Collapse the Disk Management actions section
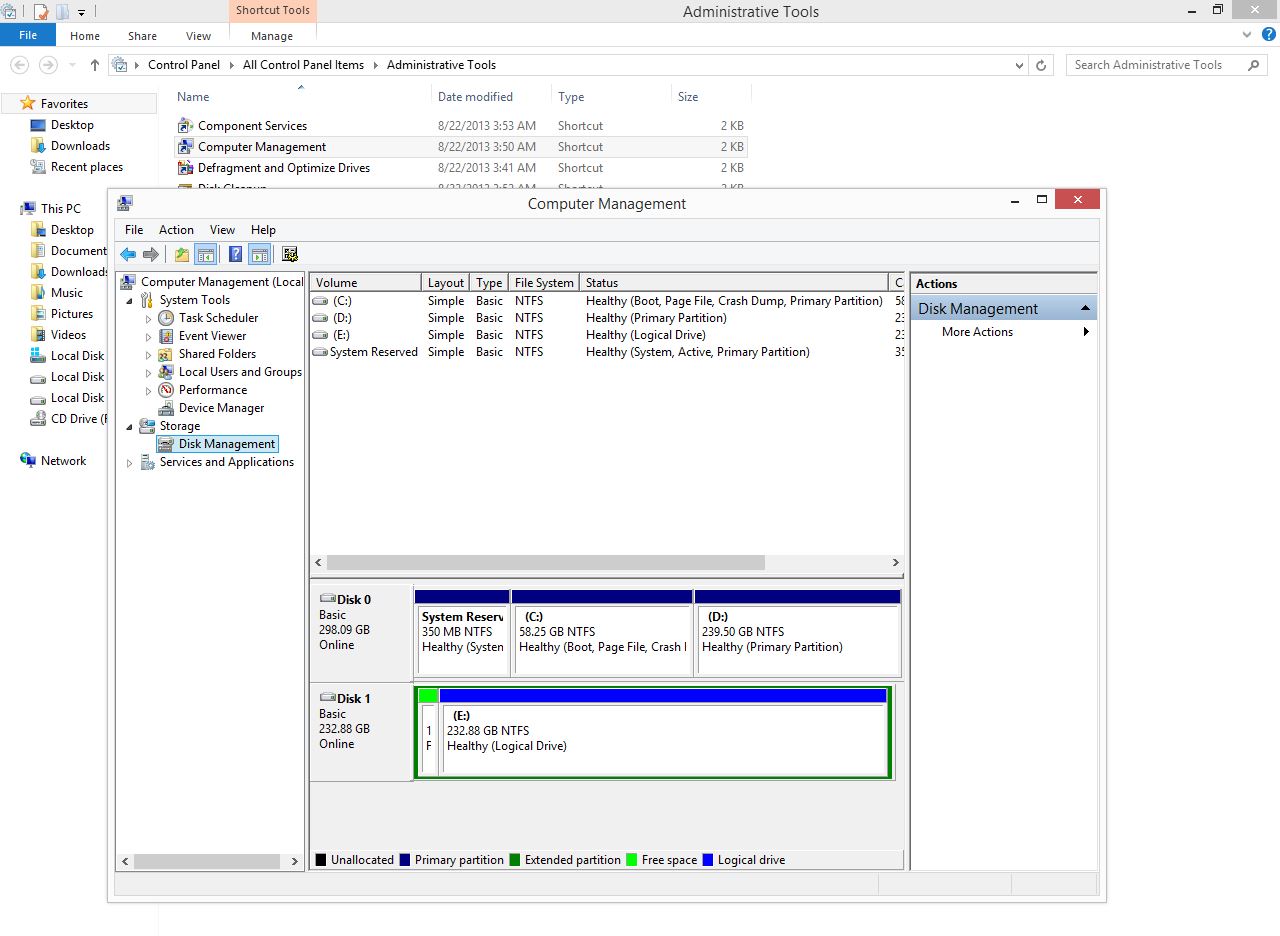Screen dimensions: 1280x936 point(1085,309)
